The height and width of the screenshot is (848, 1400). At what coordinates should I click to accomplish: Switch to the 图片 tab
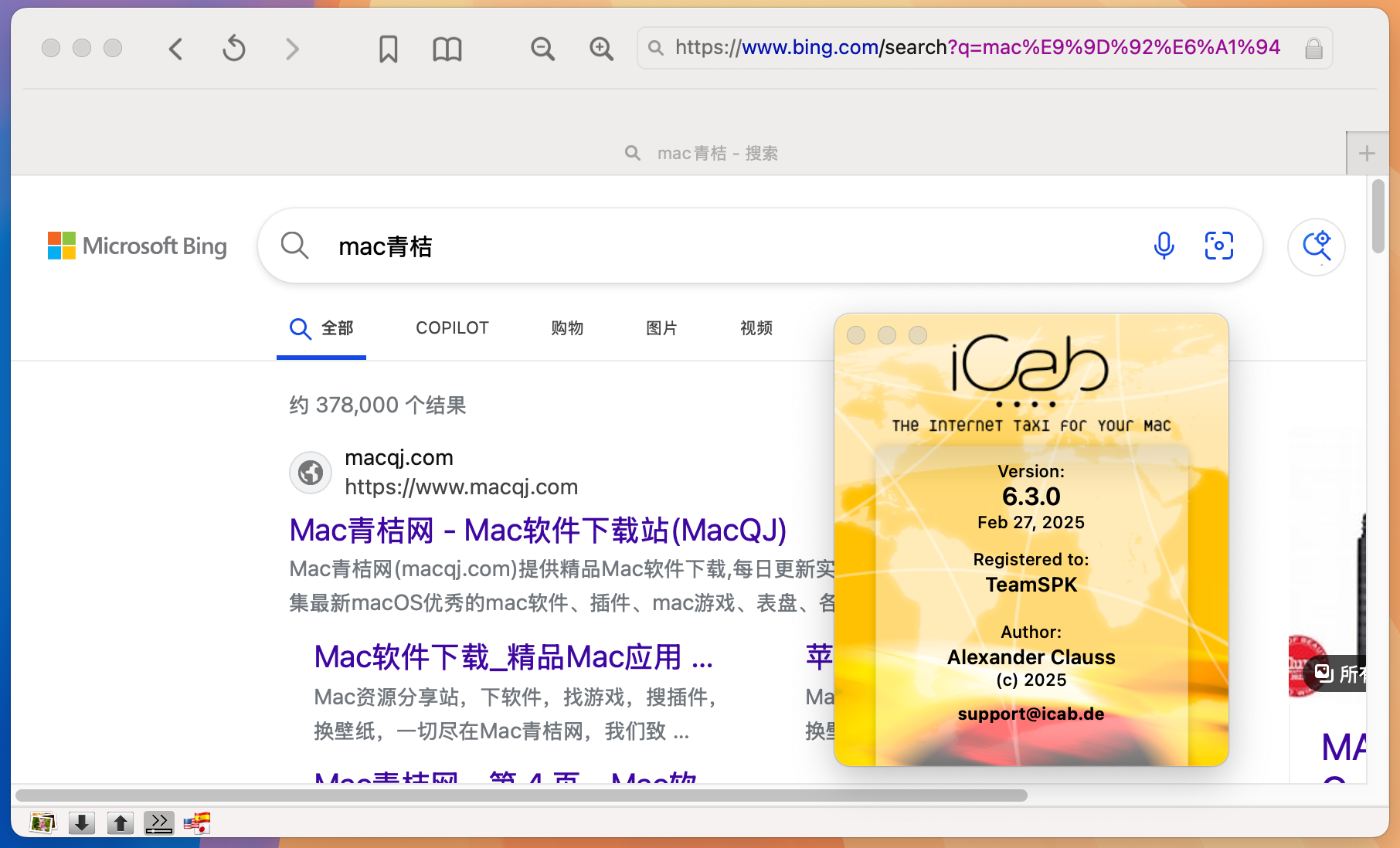(661, 328)
